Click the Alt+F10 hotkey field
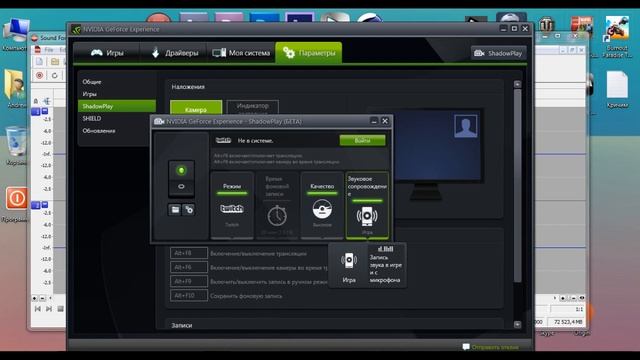The width and height of the screenshot is (640, 360). pos(189,296)
